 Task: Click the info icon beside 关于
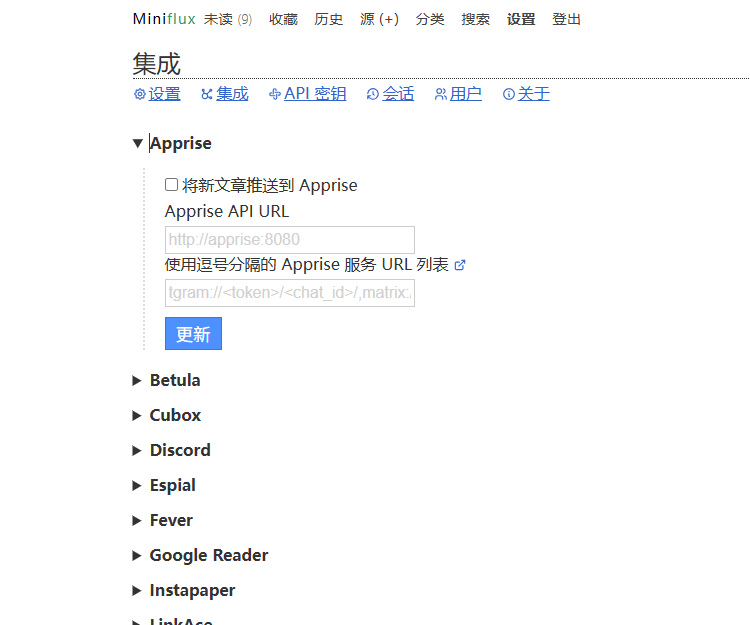(x=509, y=94)
